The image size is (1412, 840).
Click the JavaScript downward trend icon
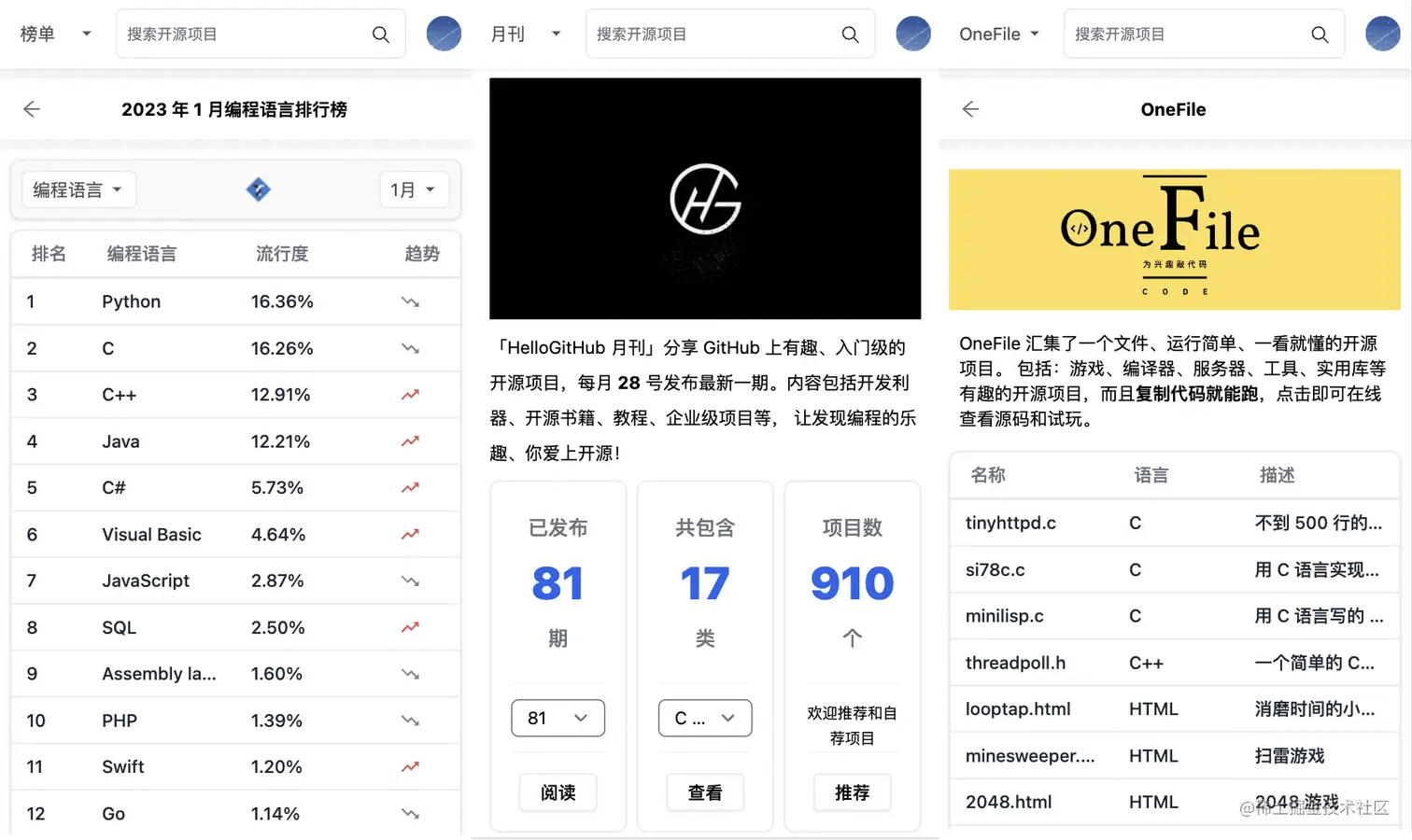[x=410, y=581]
